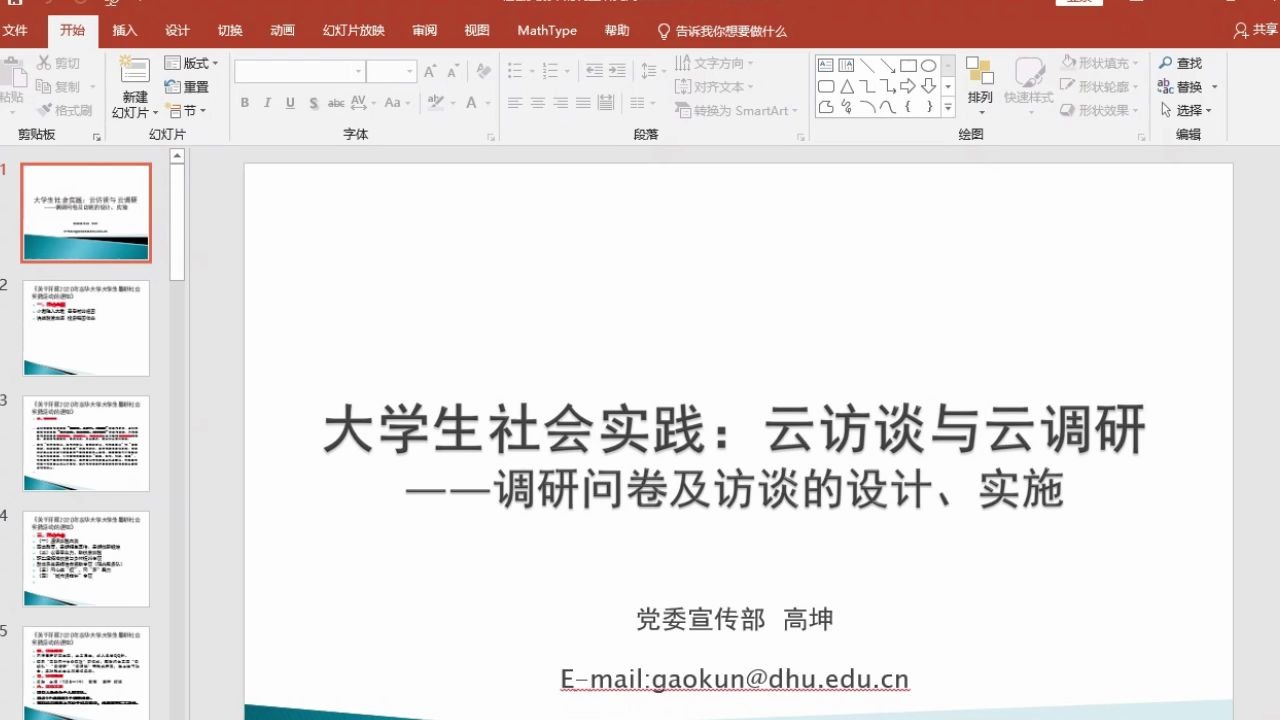Image resolution: width=1280 pixels, height=720 pixels.
Task: Click the Decrease List Level icon
Action: tap(594, 71)
